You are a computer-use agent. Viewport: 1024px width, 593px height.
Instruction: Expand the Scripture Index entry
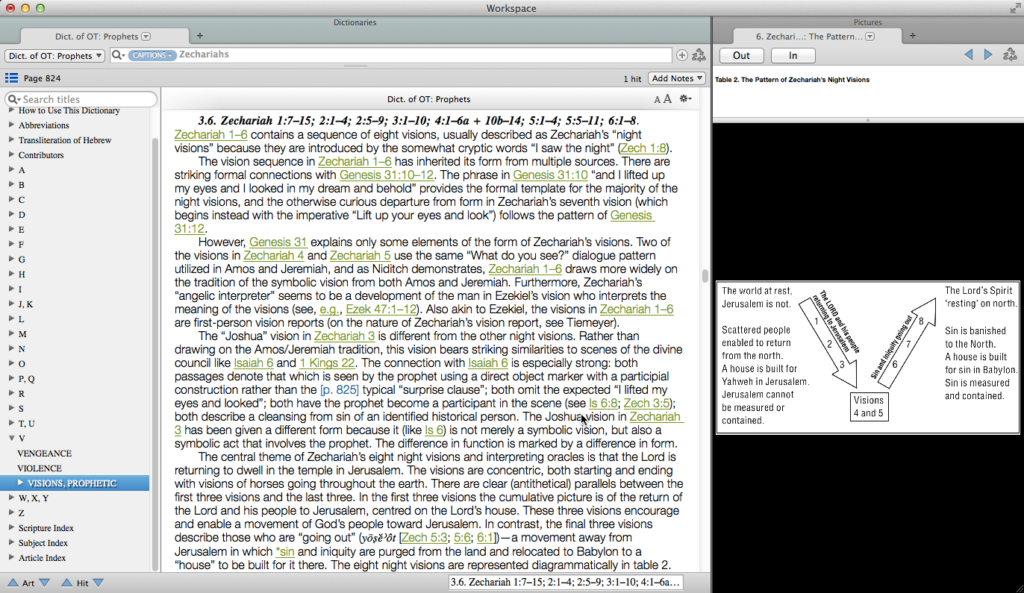pyautogui.click(x=11, y=528)
